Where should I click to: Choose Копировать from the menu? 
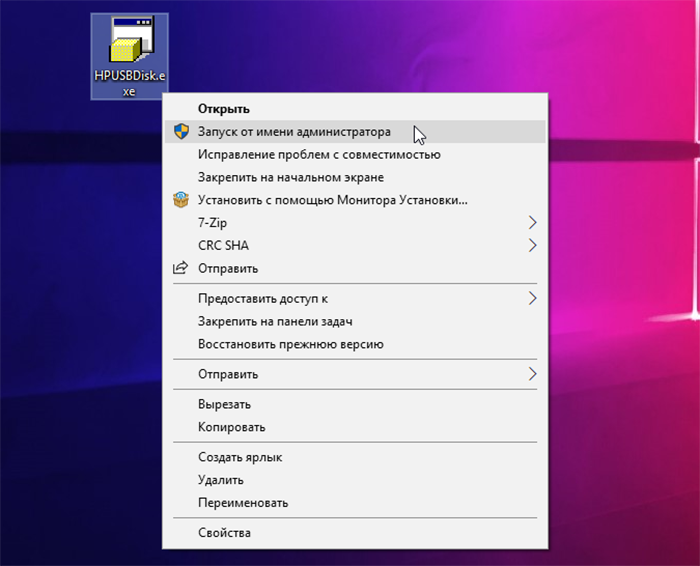(355, 427)
